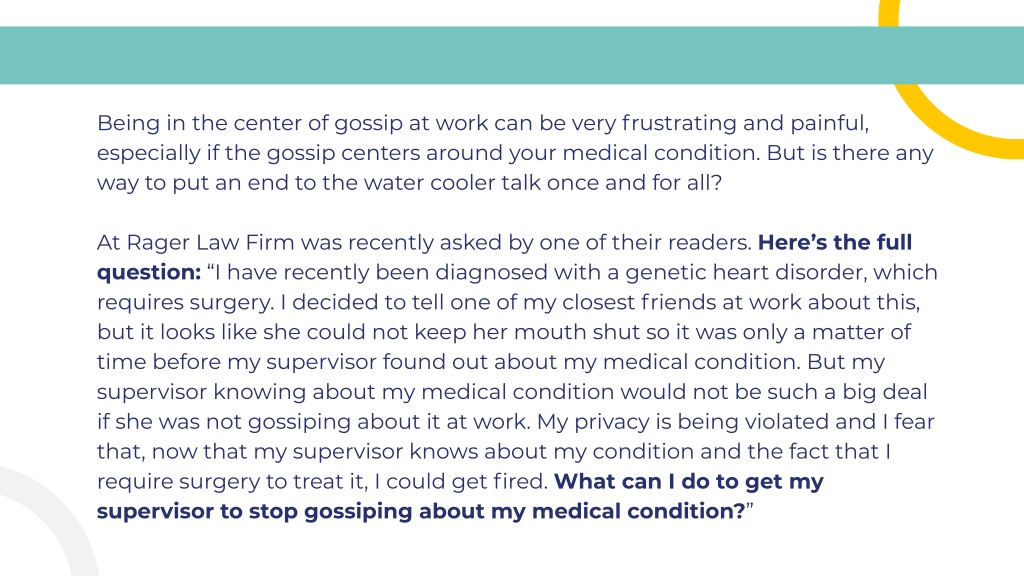Click bold text "What can I do to get my"
This screenshot has height=576, width=1024.
pyautogui.click(x=689, y=481)
